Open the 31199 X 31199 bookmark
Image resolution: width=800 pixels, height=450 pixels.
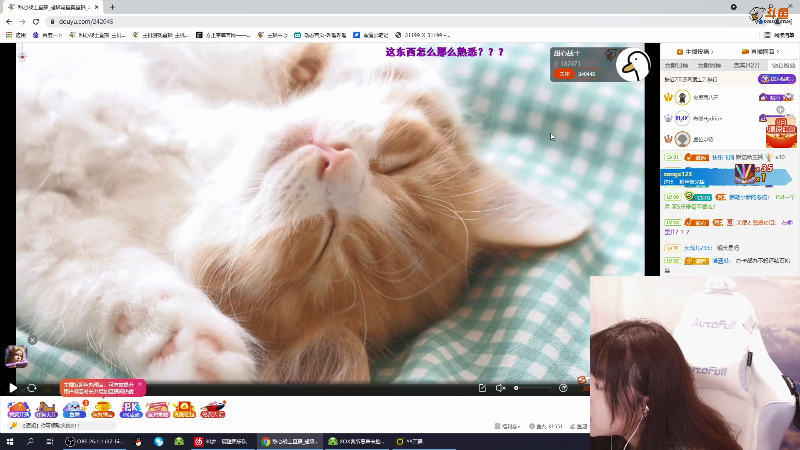[x=422, y=35]
